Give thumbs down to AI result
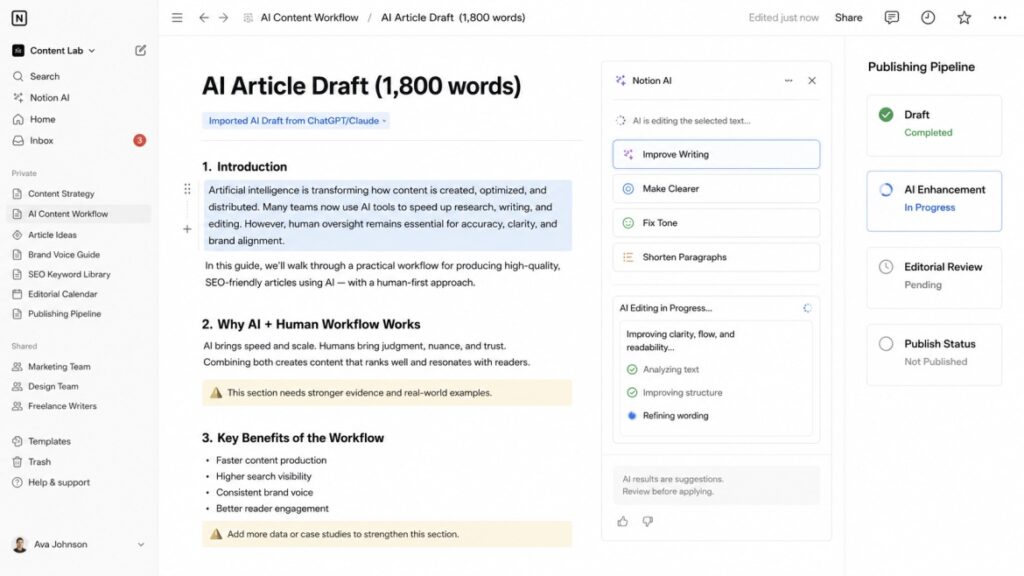 tap(647, 521)
